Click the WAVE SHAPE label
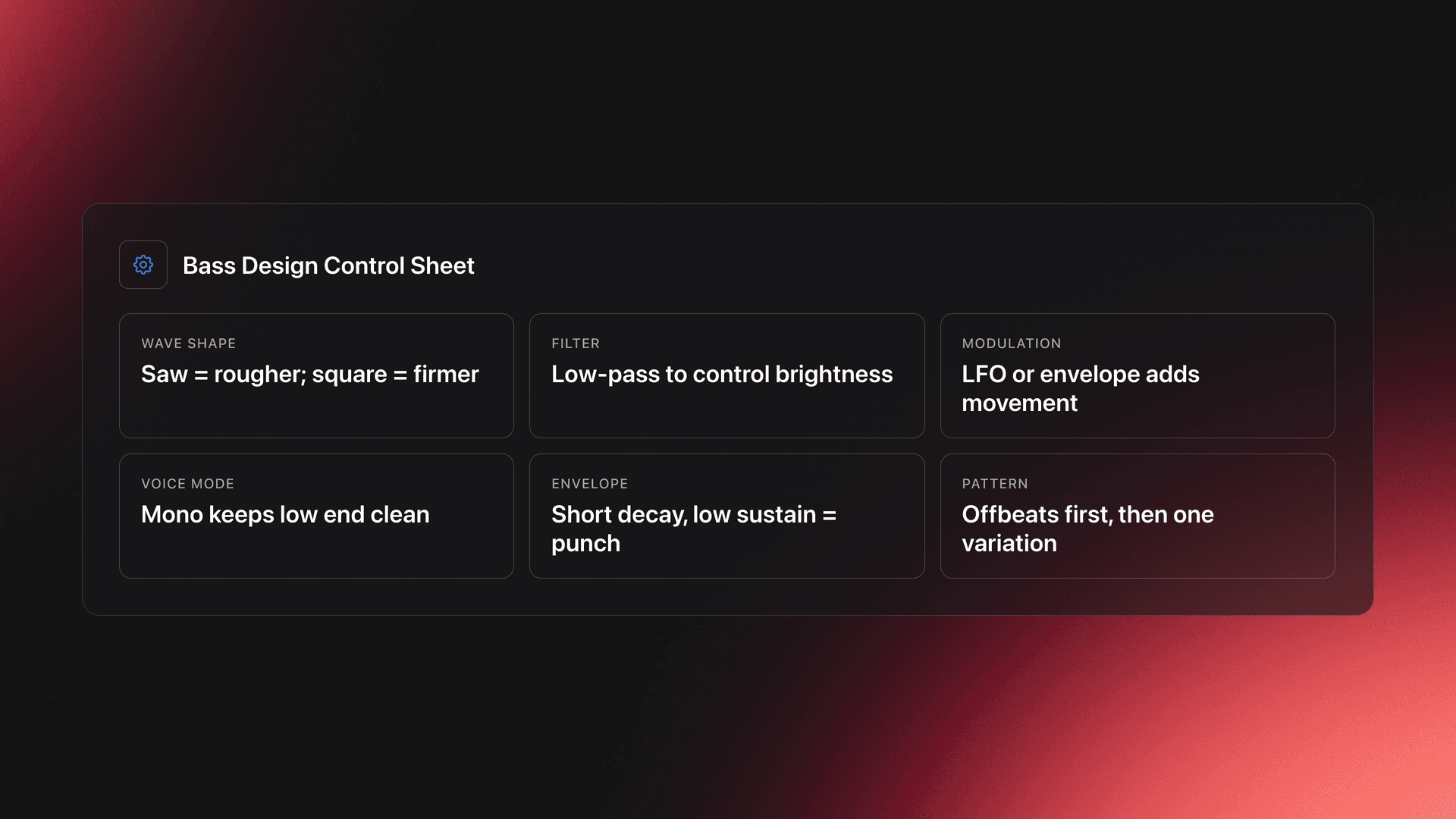This screenshot has height=819, width=1456. pyautogui.click(x=188, y=344)
